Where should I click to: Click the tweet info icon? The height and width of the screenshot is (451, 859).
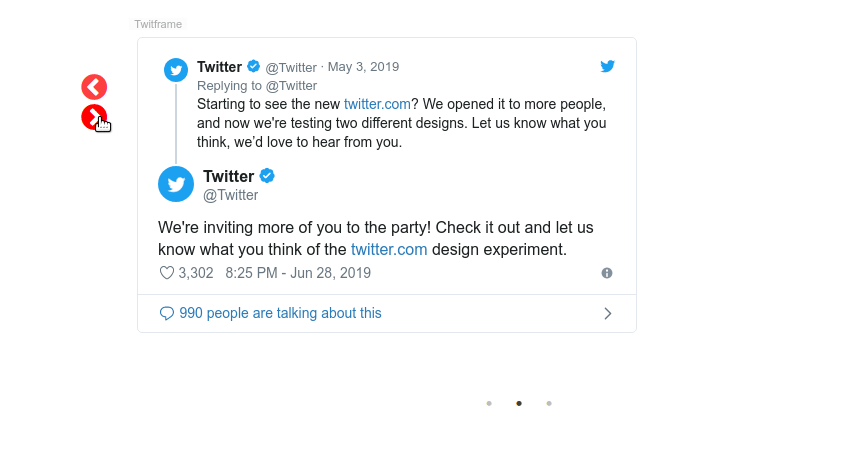point(607,273)
